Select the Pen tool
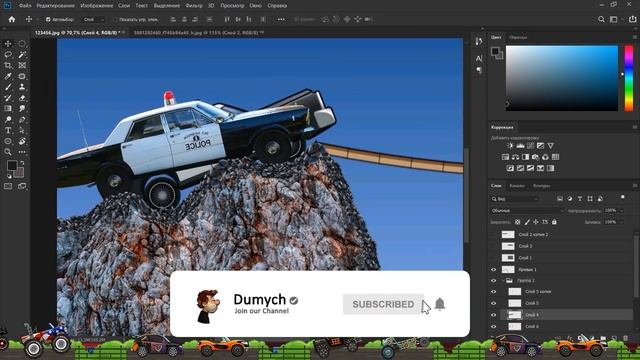The width and height of the screenshot is (640, 360). click(x=22, y=120)
